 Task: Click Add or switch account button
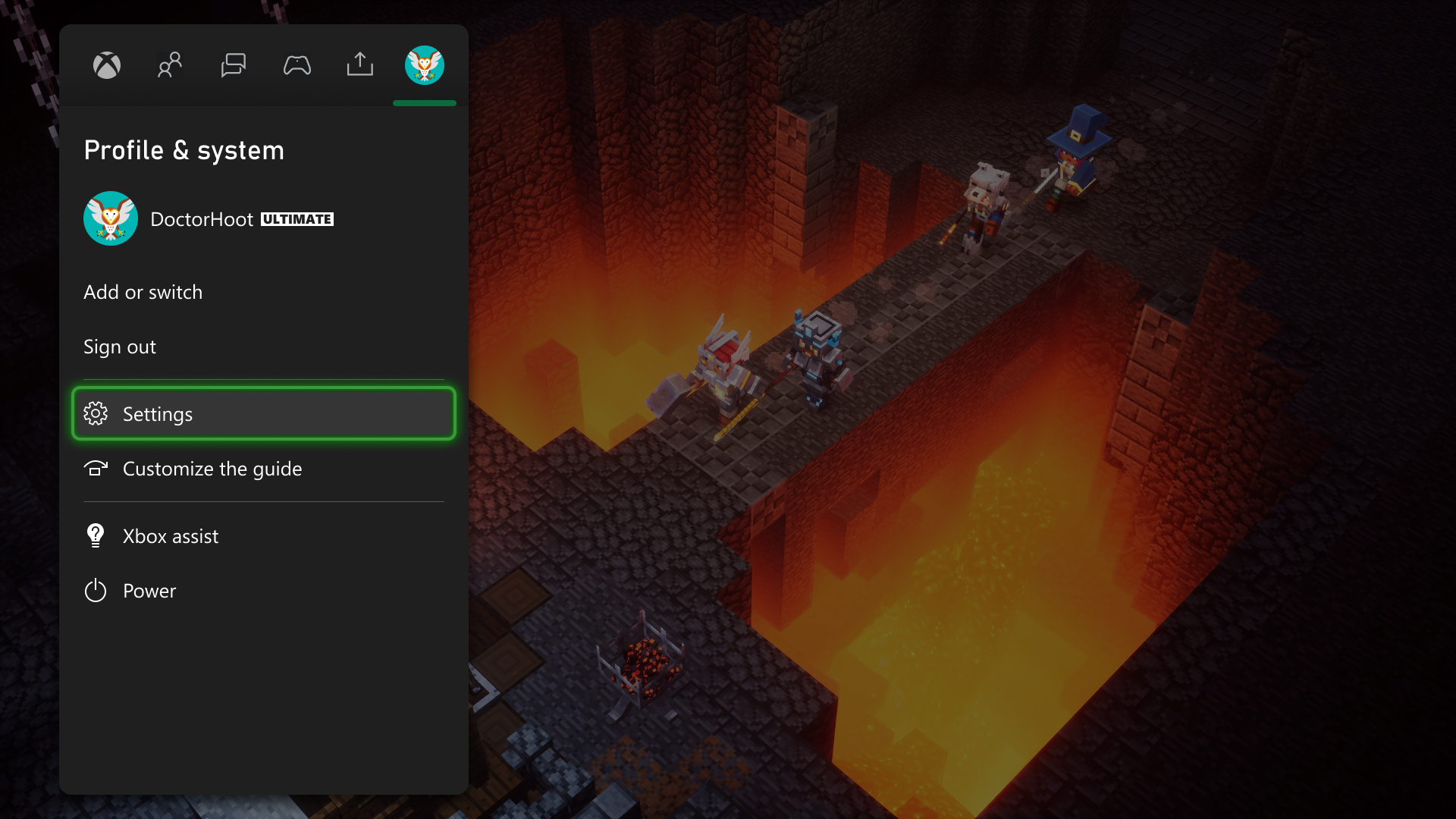point(143,291)
